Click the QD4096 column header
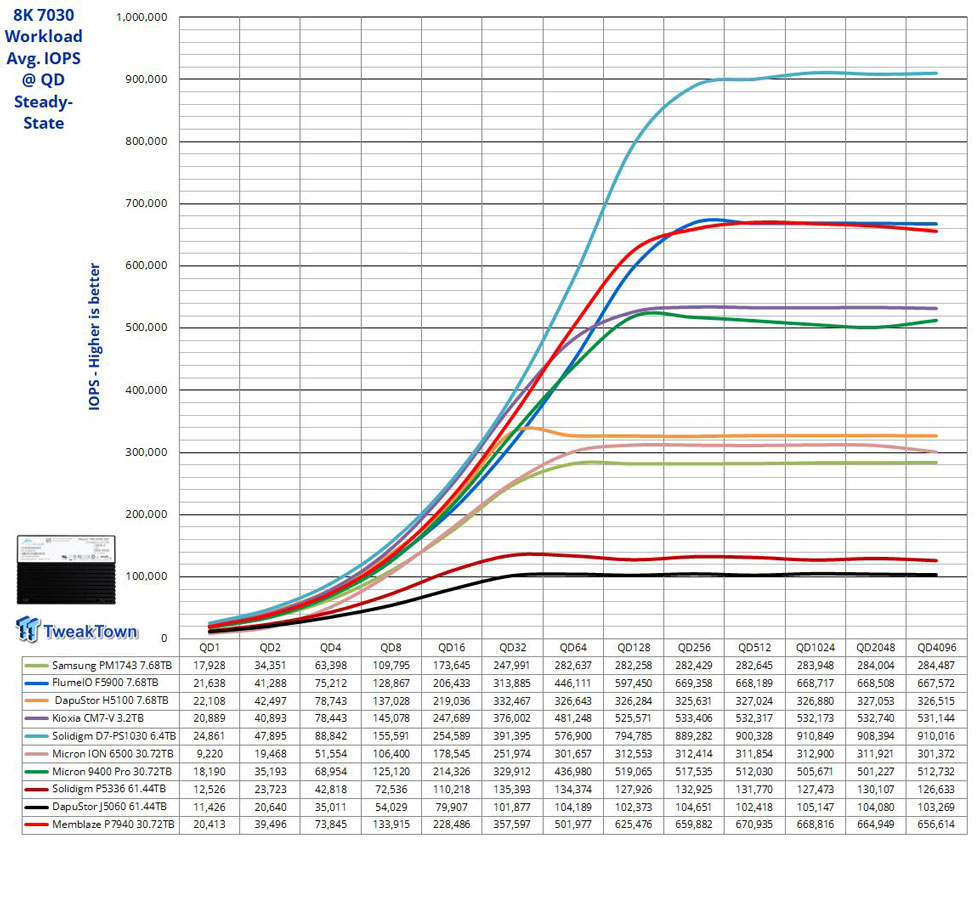 coord(936,648)
